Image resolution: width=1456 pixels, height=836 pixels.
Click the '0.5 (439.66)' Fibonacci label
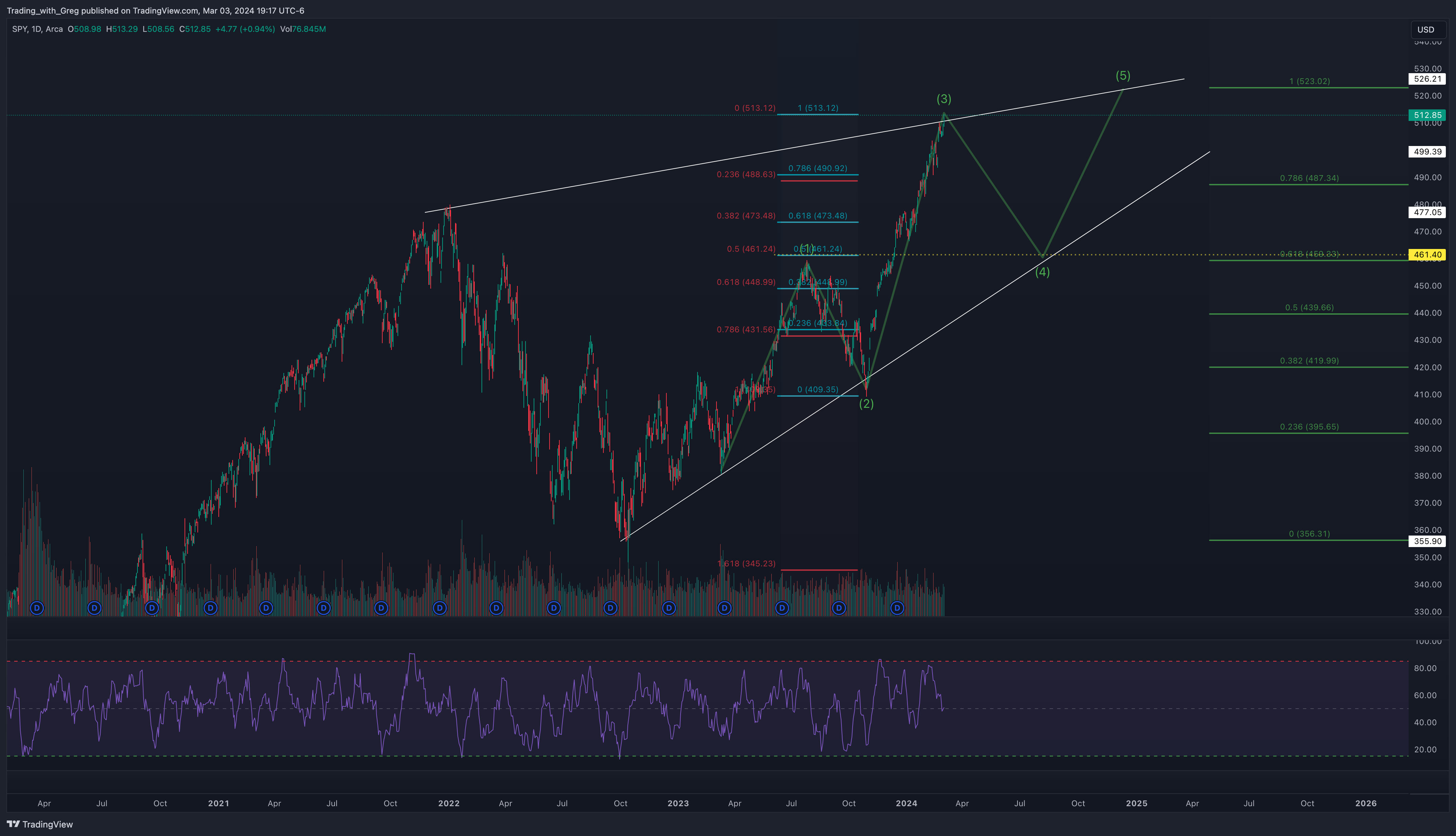coord(1310,308)
